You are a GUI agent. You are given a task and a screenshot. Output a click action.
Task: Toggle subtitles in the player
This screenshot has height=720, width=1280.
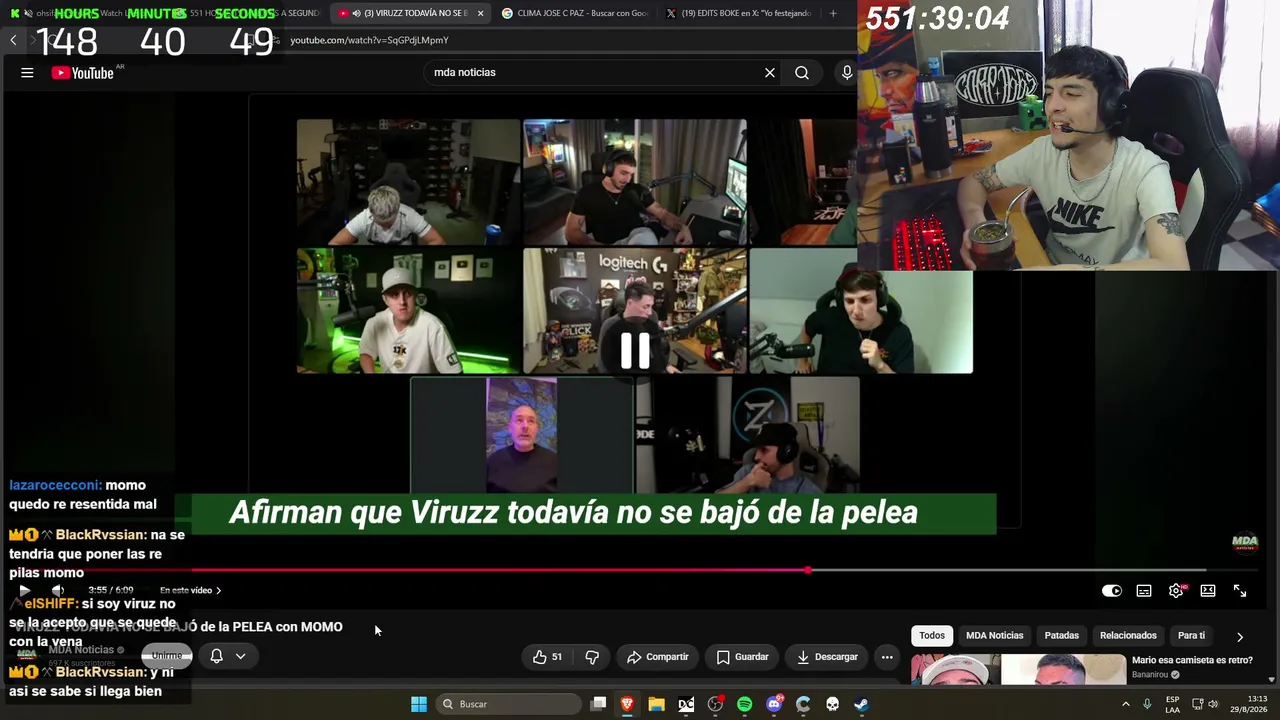1144,591
